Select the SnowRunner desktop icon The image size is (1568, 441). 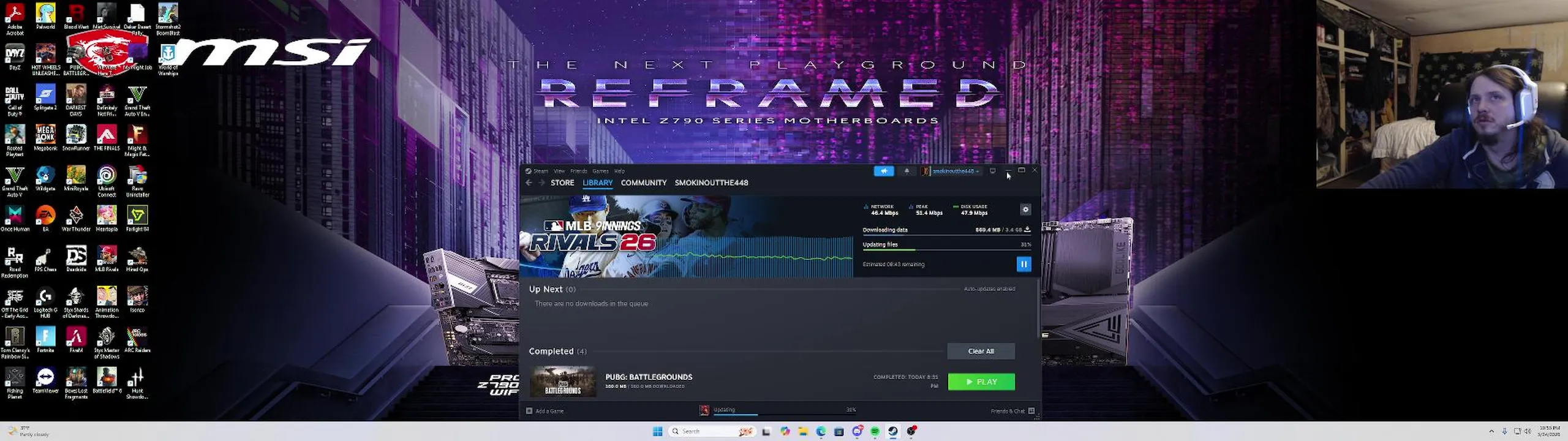(x=76, y=138)
